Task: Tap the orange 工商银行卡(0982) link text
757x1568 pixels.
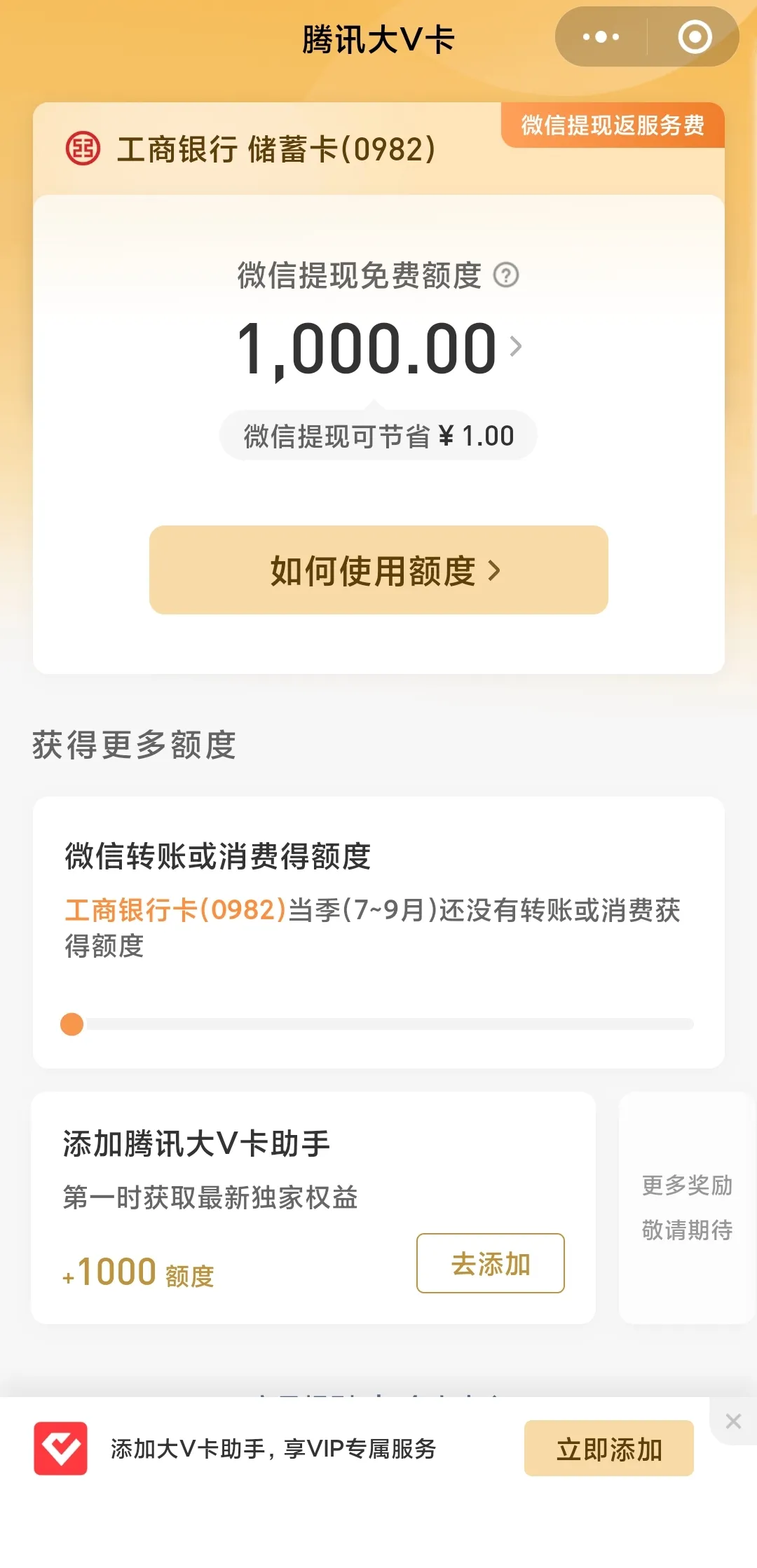Action: pyautogui.click(x=175, y=910)
